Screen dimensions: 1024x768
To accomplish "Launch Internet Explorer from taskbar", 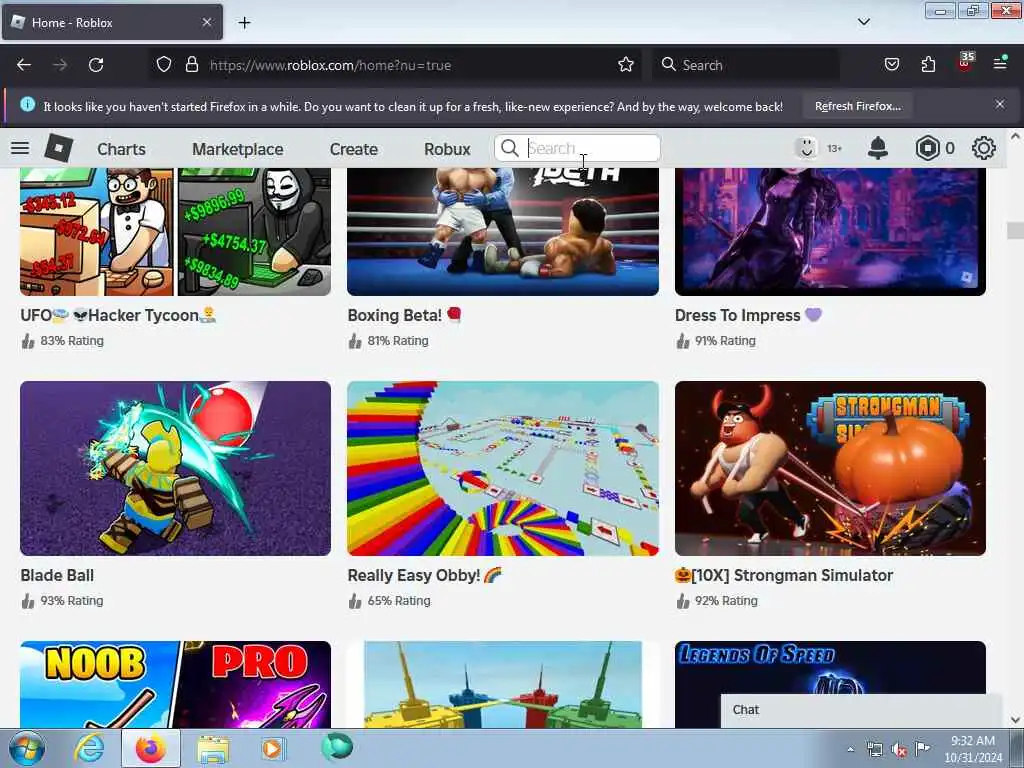I will point(89,748).
